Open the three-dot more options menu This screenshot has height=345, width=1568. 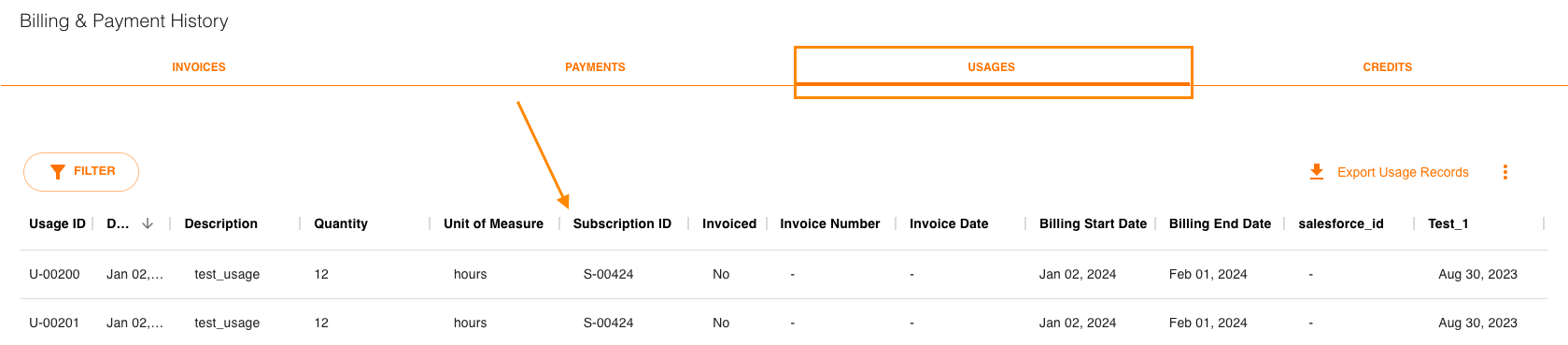tap(1504, 172)
